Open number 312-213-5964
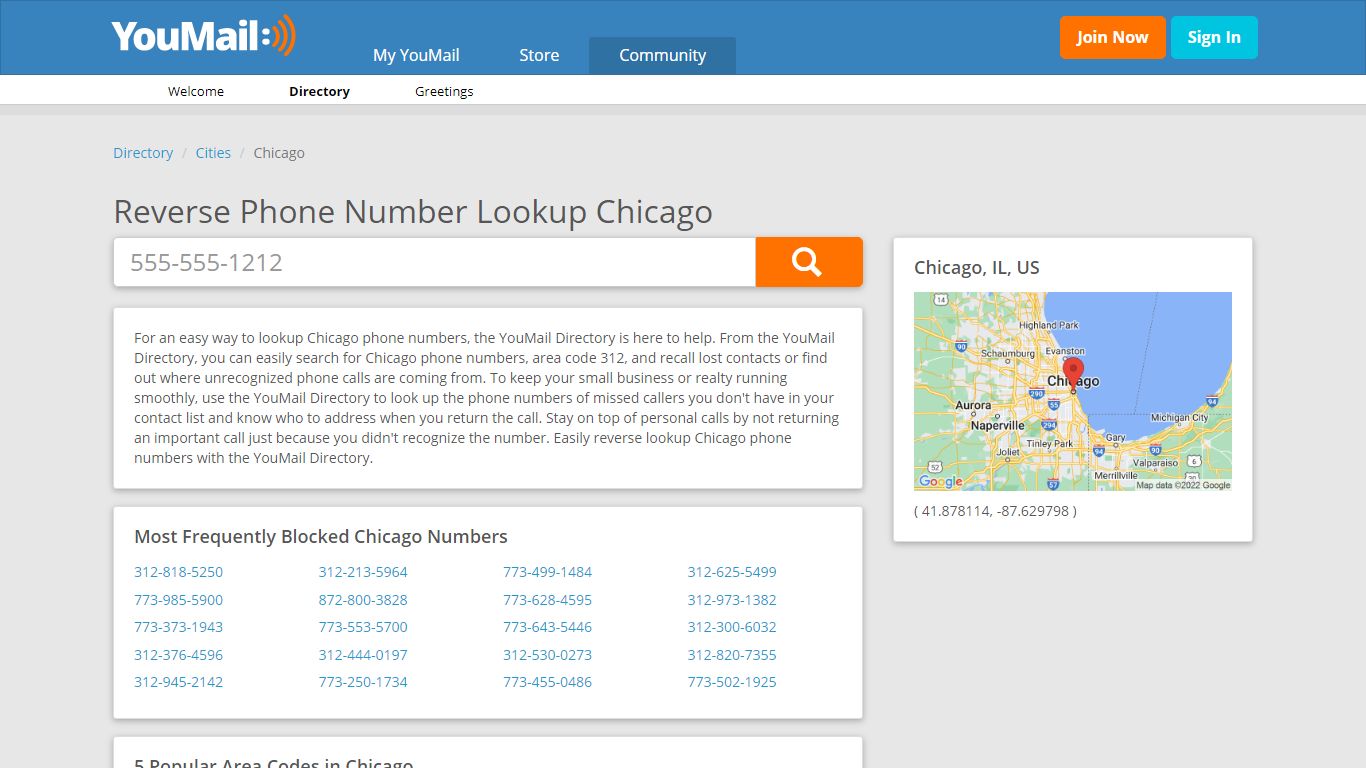 tap(363, 572)
